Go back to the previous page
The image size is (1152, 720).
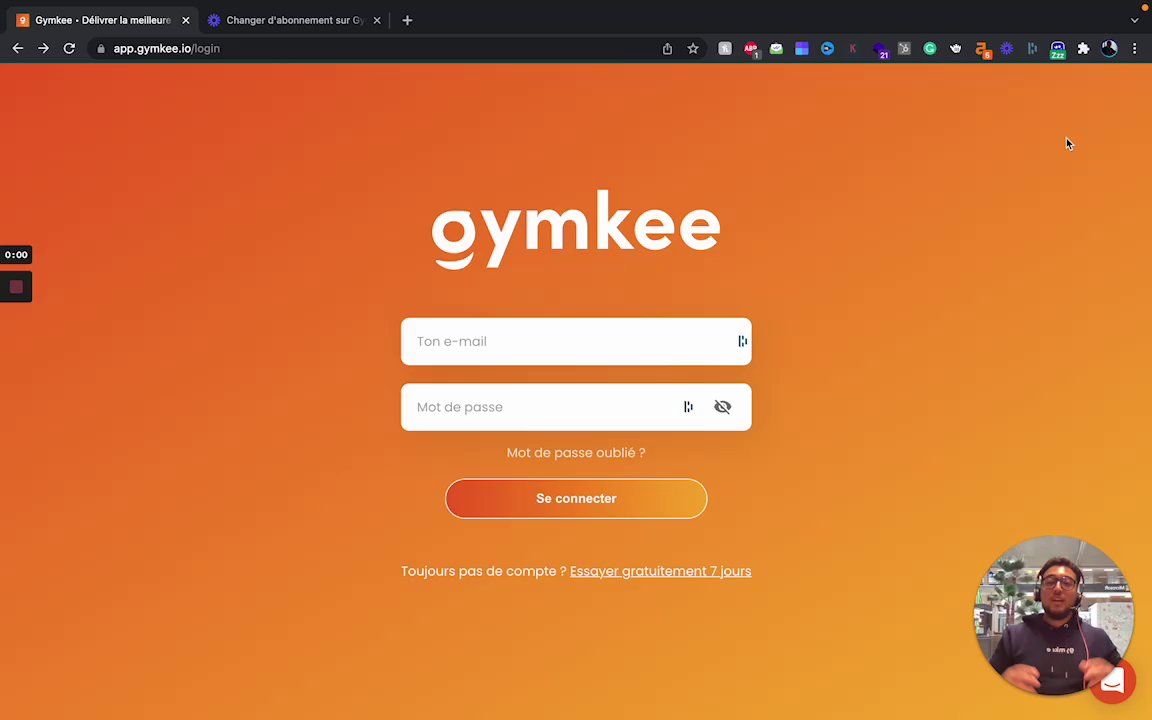pos(18,48)
